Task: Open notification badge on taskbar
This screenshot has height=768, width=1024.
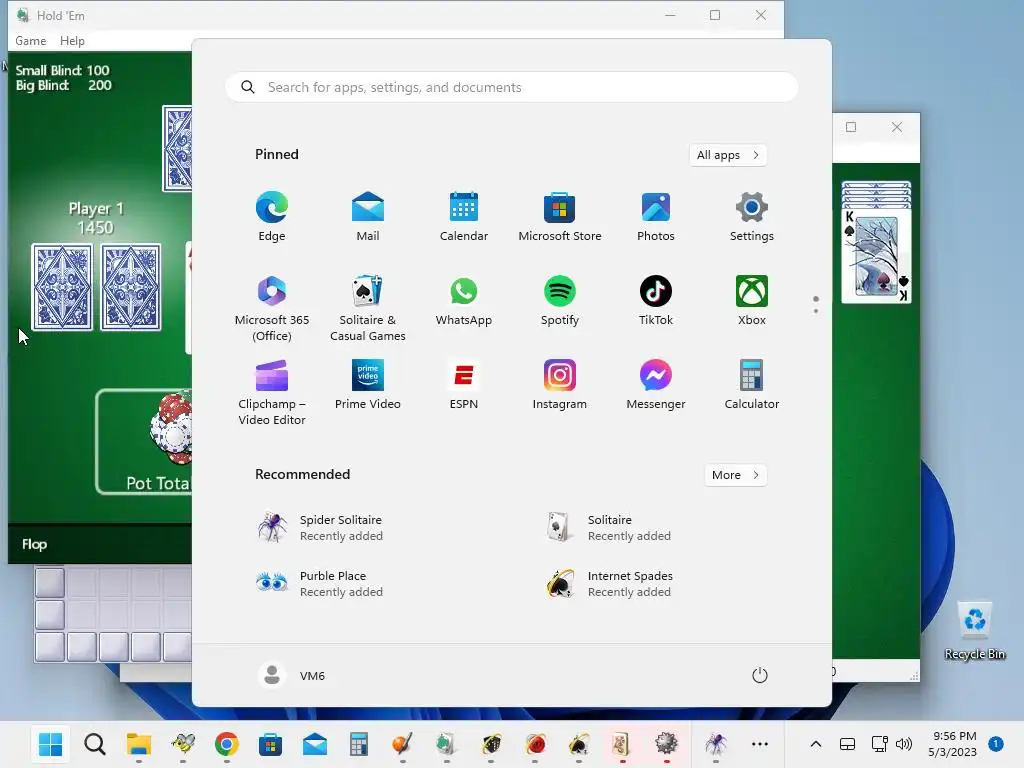Action: click(x=996, y=743)
